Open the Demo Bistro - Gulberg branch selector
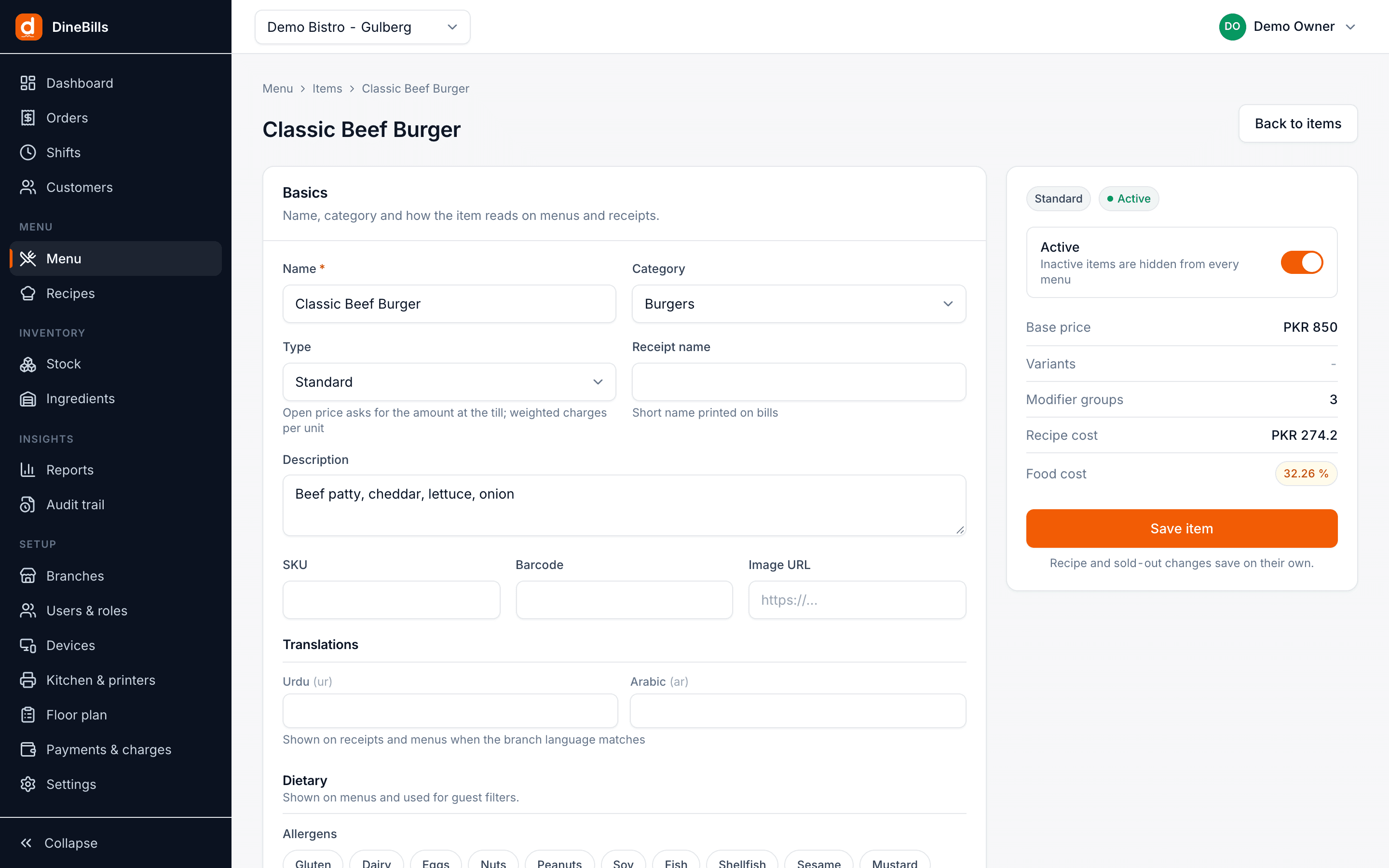 click(362, 27)
